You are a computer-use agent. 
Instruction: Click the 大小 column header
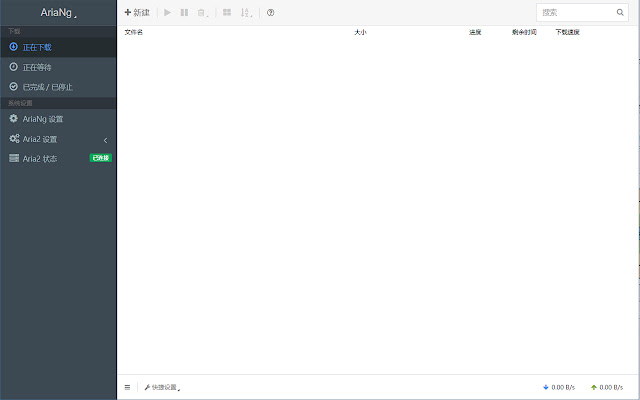coord(360,32)
